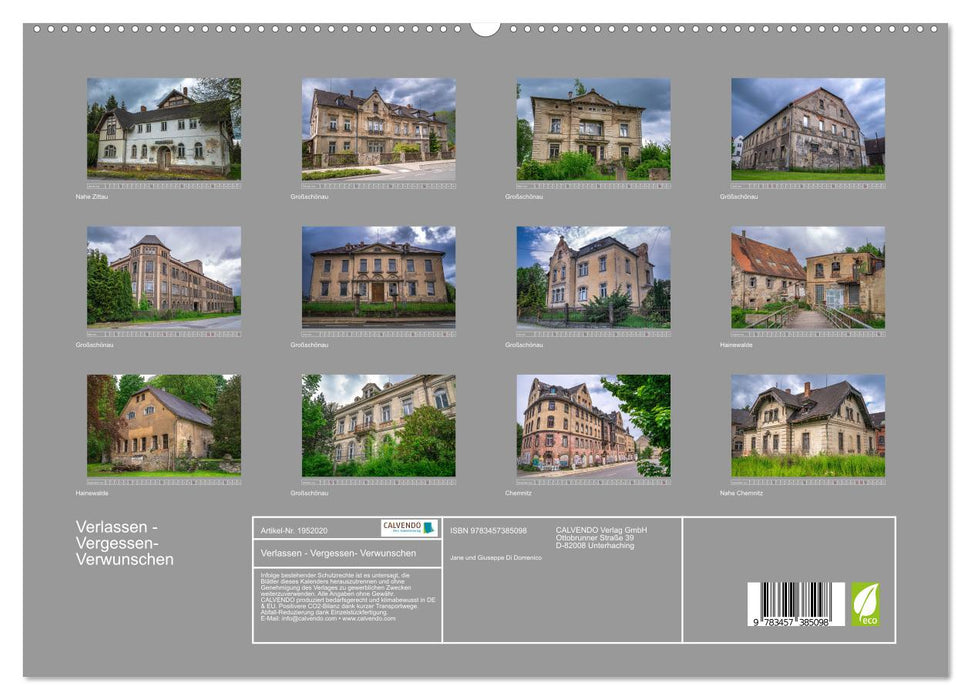Click the author name Jane und Giuseppe Di Domenico
Screen dimensions: 971x700
coord(495,558)
